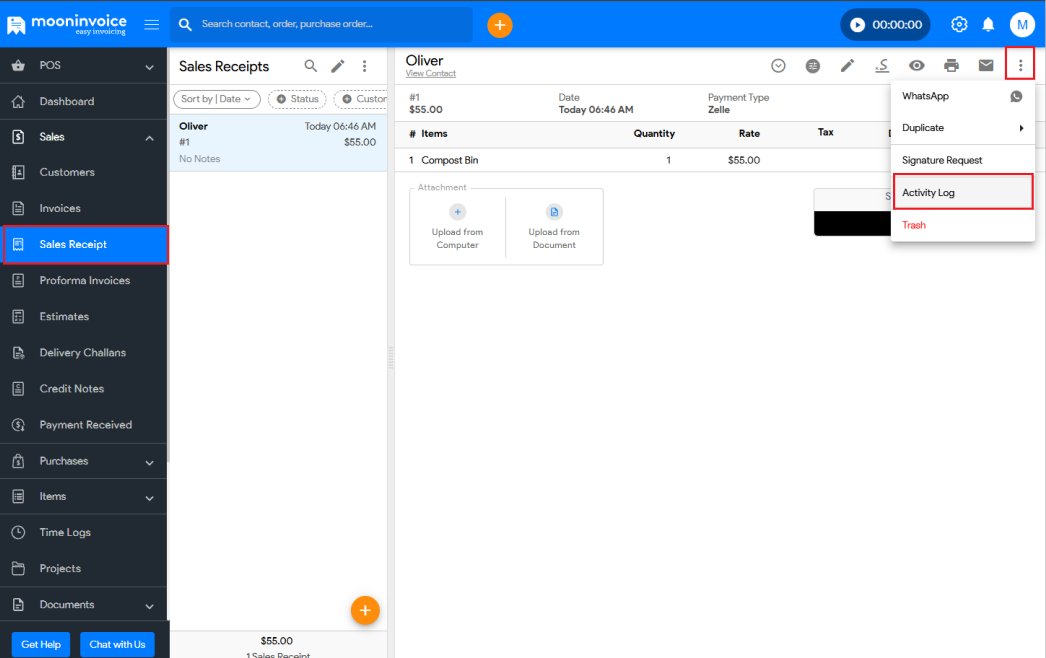
Task: Open Proforma Invoices
Action: tap(83, 280)
